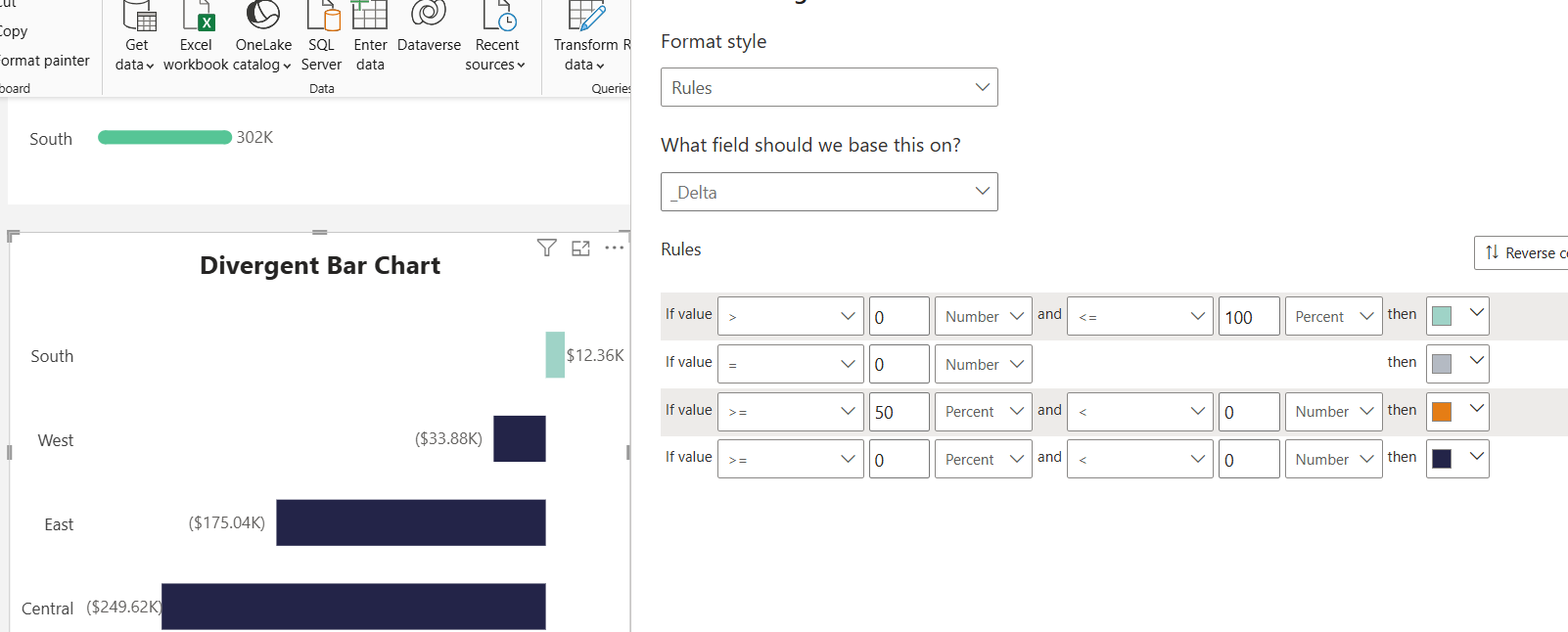The image size is (1568, 632).
Task: Select the Central bar in chart
Action: [353, 607]
